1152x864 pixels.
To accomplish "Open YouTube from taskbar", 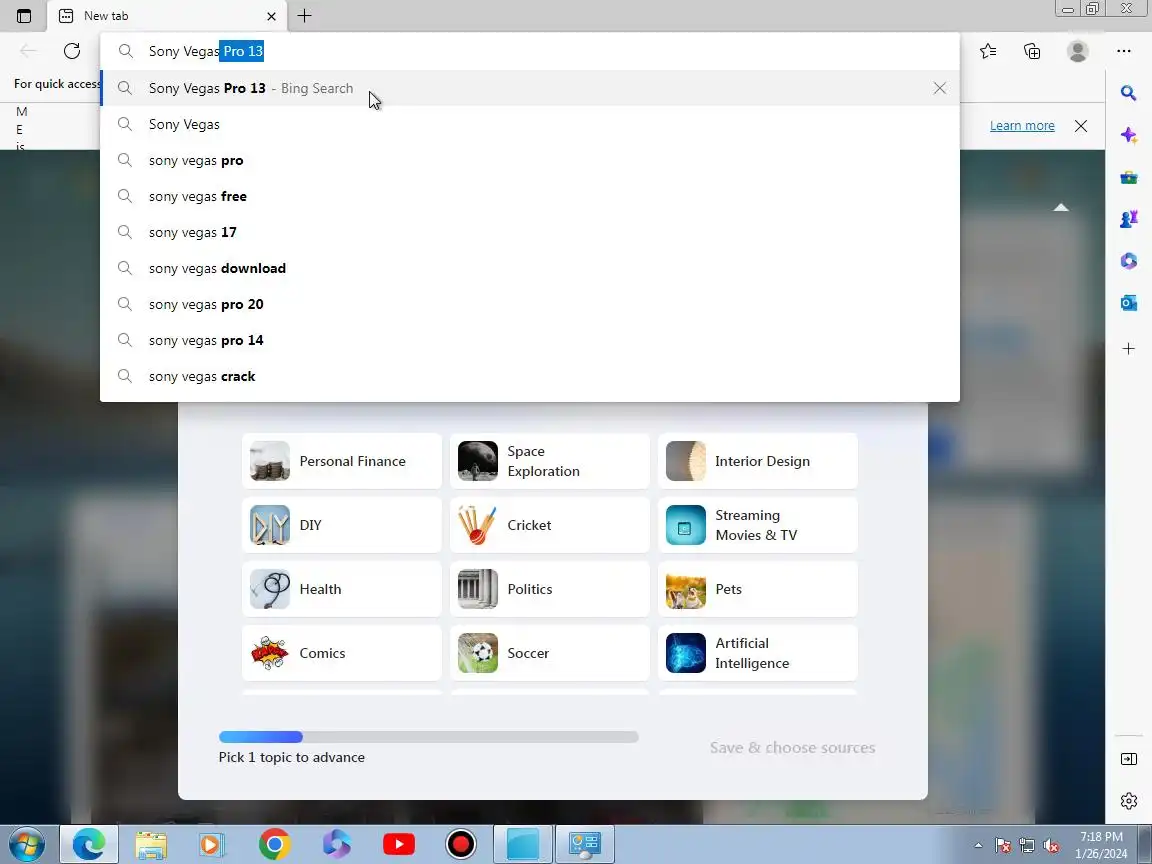I will (x=399, y=844).
